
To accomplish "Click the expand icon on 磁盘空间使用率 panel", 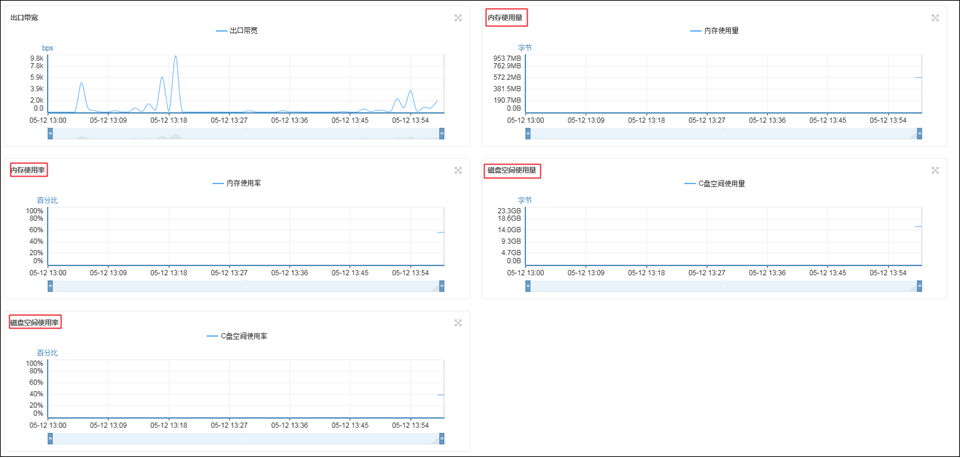I will (x=458, y=323).
